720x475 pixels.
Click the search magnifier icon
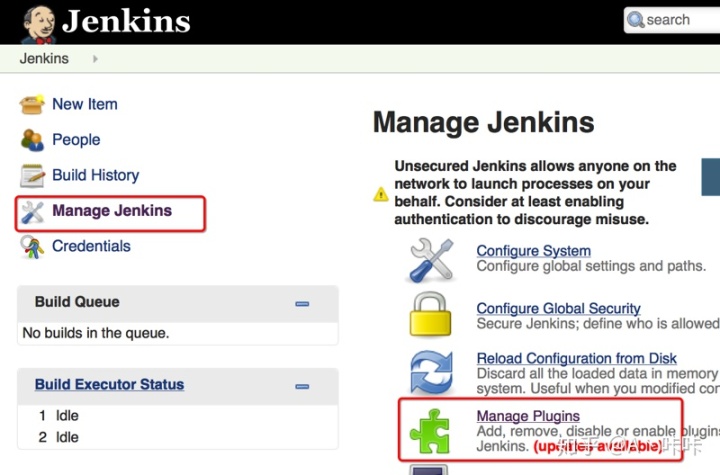pyautogui.click(x=636, y=20)
